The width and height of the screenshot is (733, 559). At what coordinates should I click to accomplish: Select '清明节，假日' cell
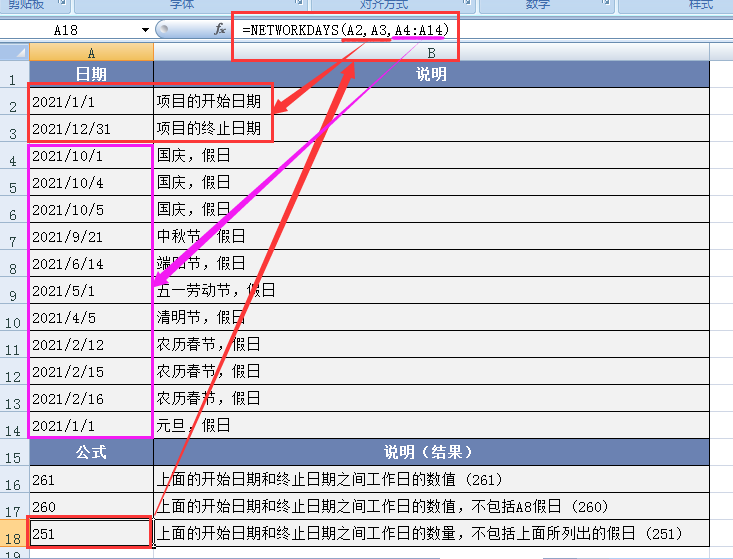[x=431, y=318]
